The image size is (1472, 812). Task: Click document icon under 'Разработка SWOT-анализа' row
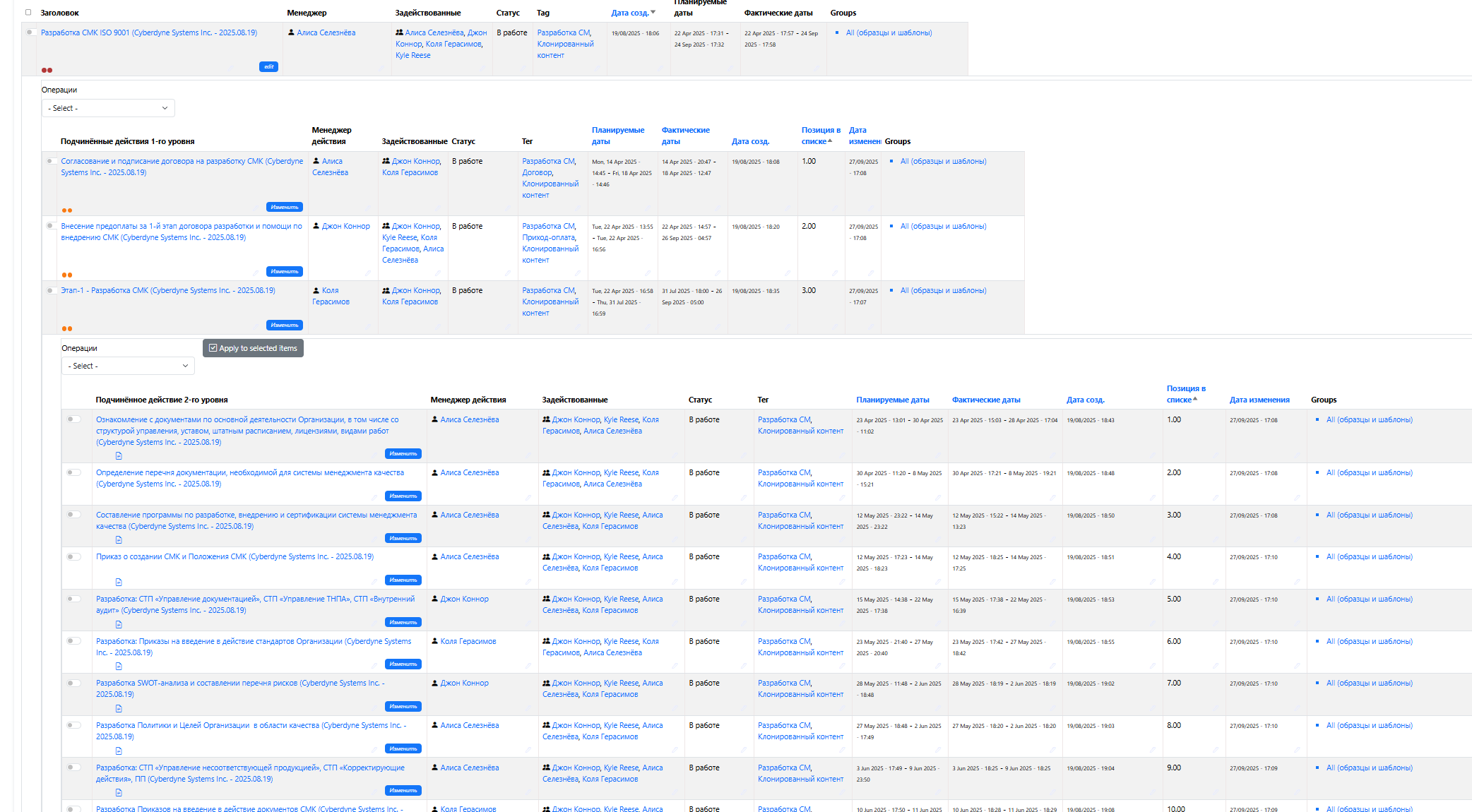tap(119, 709)
